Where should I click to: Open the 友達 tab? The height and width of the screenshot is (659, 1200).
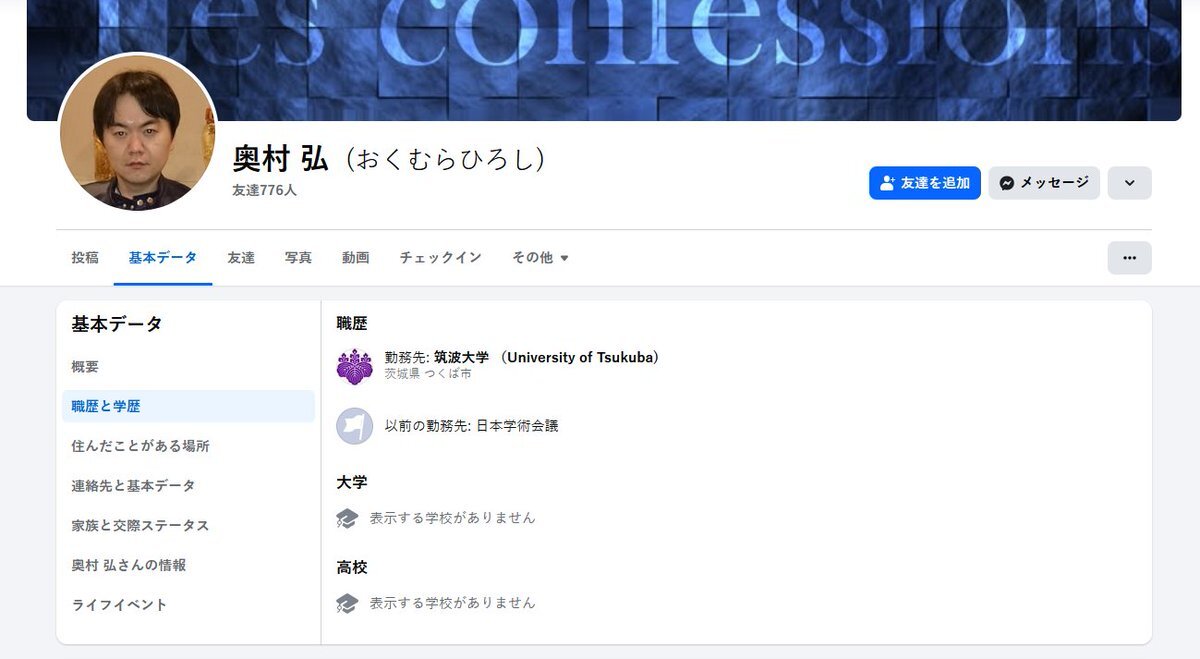click(241, 258)
